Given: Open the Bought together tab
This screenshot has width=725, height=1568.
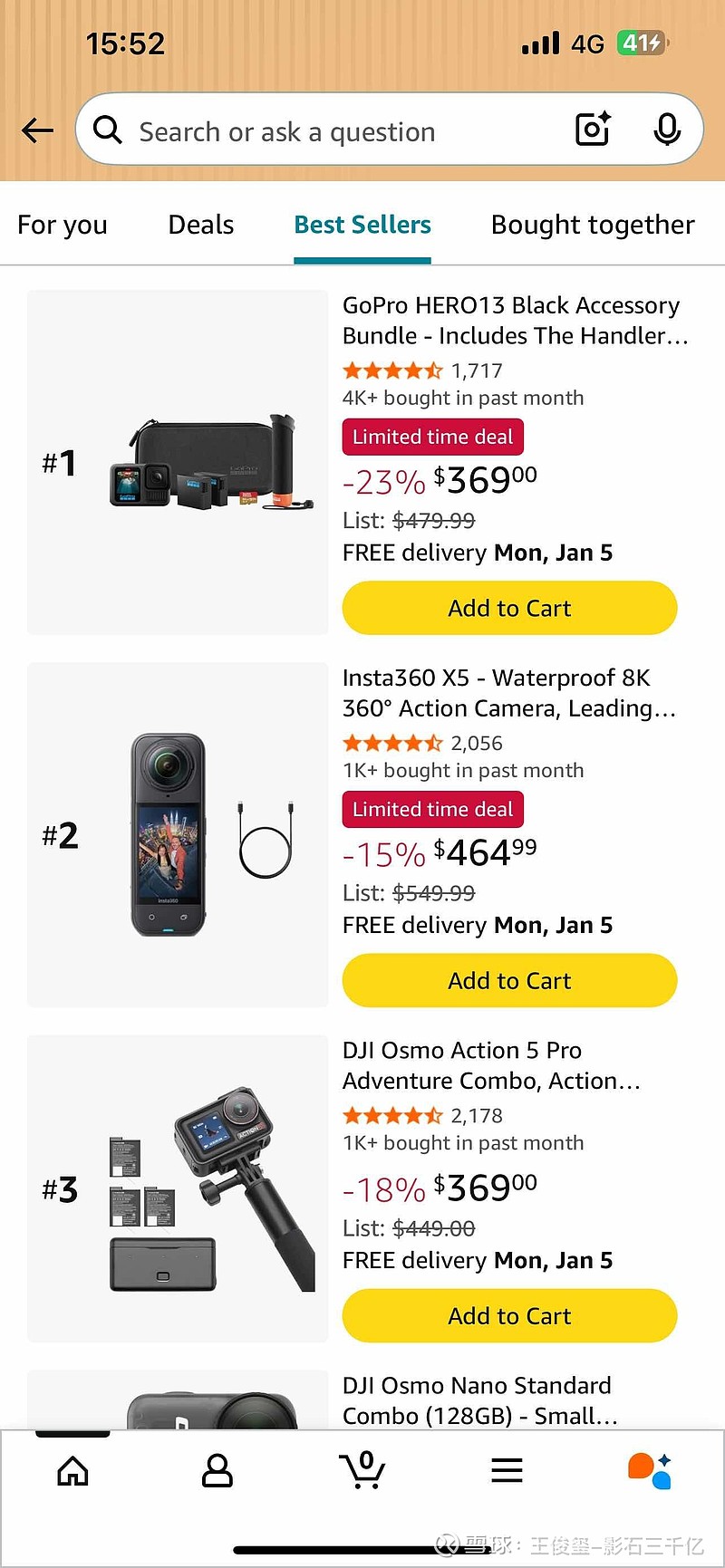Looking at the screenshot, I should click(x=593, y=225).
